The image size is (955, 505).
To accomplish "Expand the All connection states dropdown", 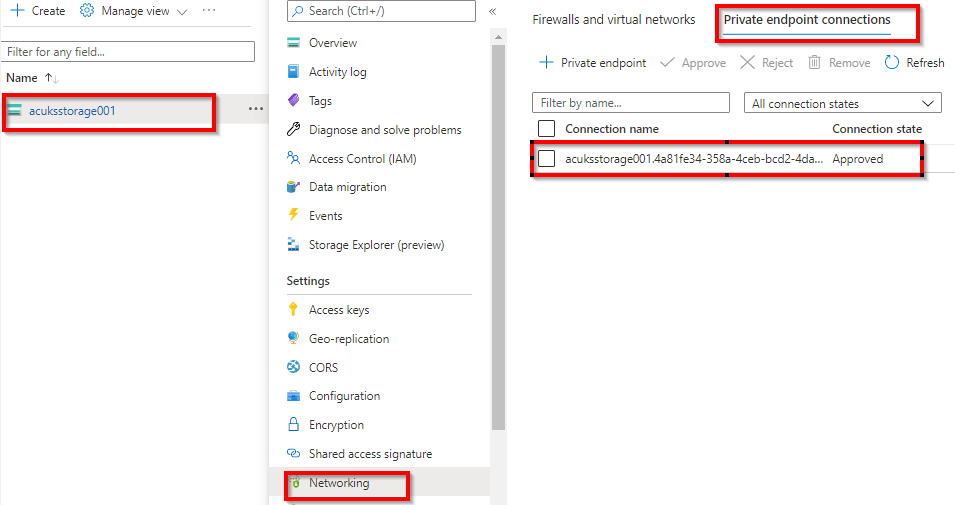I will click(842, 103).
